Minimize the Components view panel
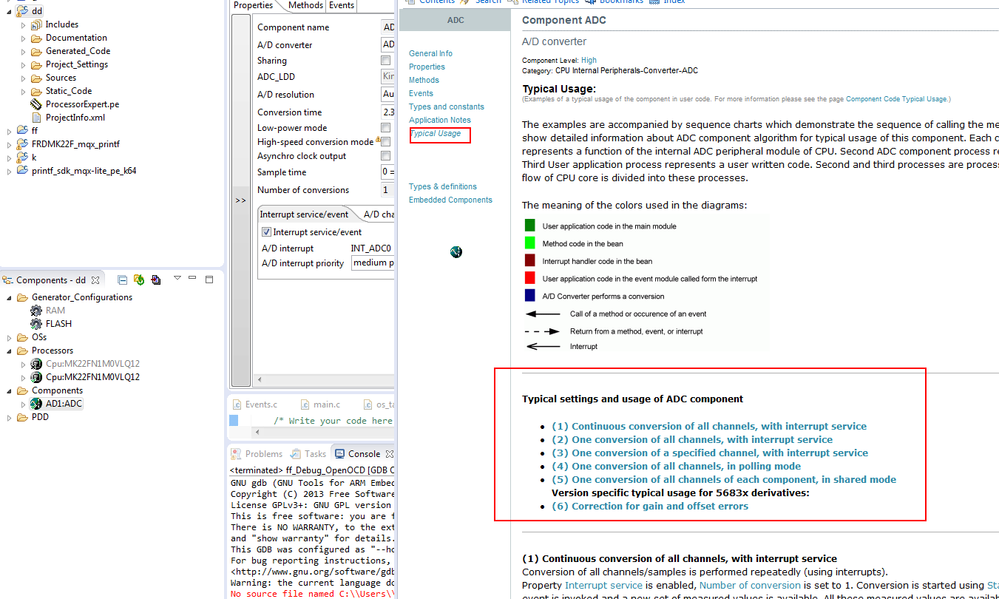The height and width of the screenshot is (599, 999). click(192, 278)
